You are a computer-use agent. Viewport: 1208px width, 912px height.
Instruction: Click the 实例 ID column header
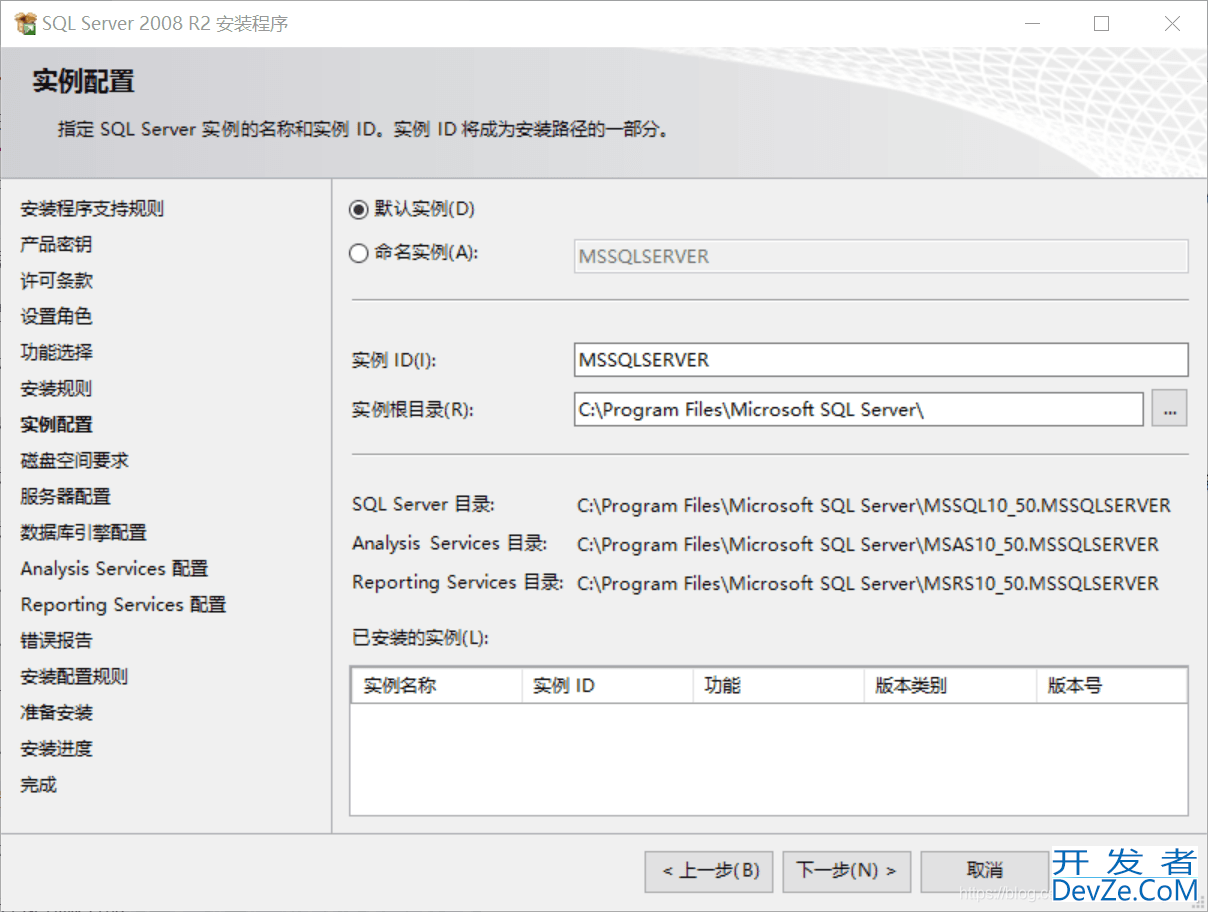pyautogui.click(x=607, y=686)
